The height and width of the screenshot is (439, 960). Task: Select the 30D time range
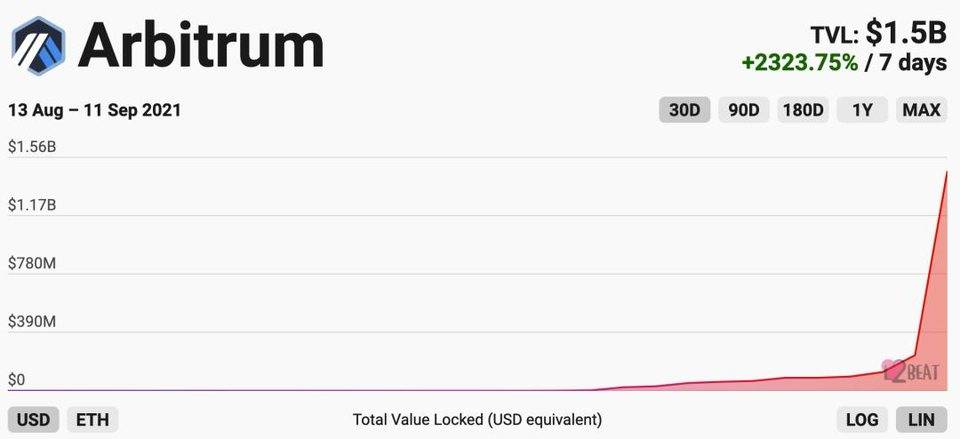tap(684, 110)
